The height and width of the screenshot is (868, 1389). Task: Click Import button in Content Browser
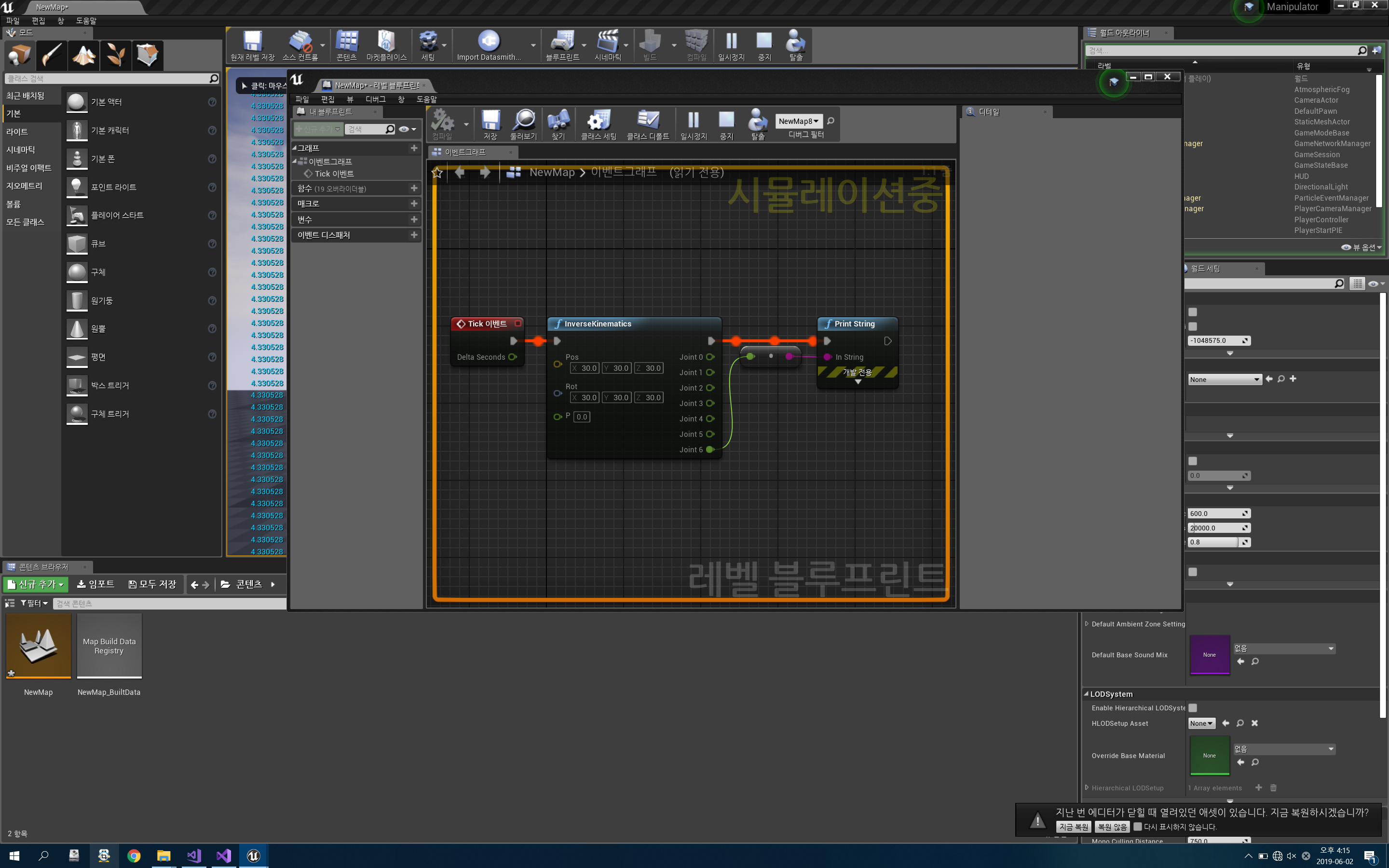[x=96, y=584]
